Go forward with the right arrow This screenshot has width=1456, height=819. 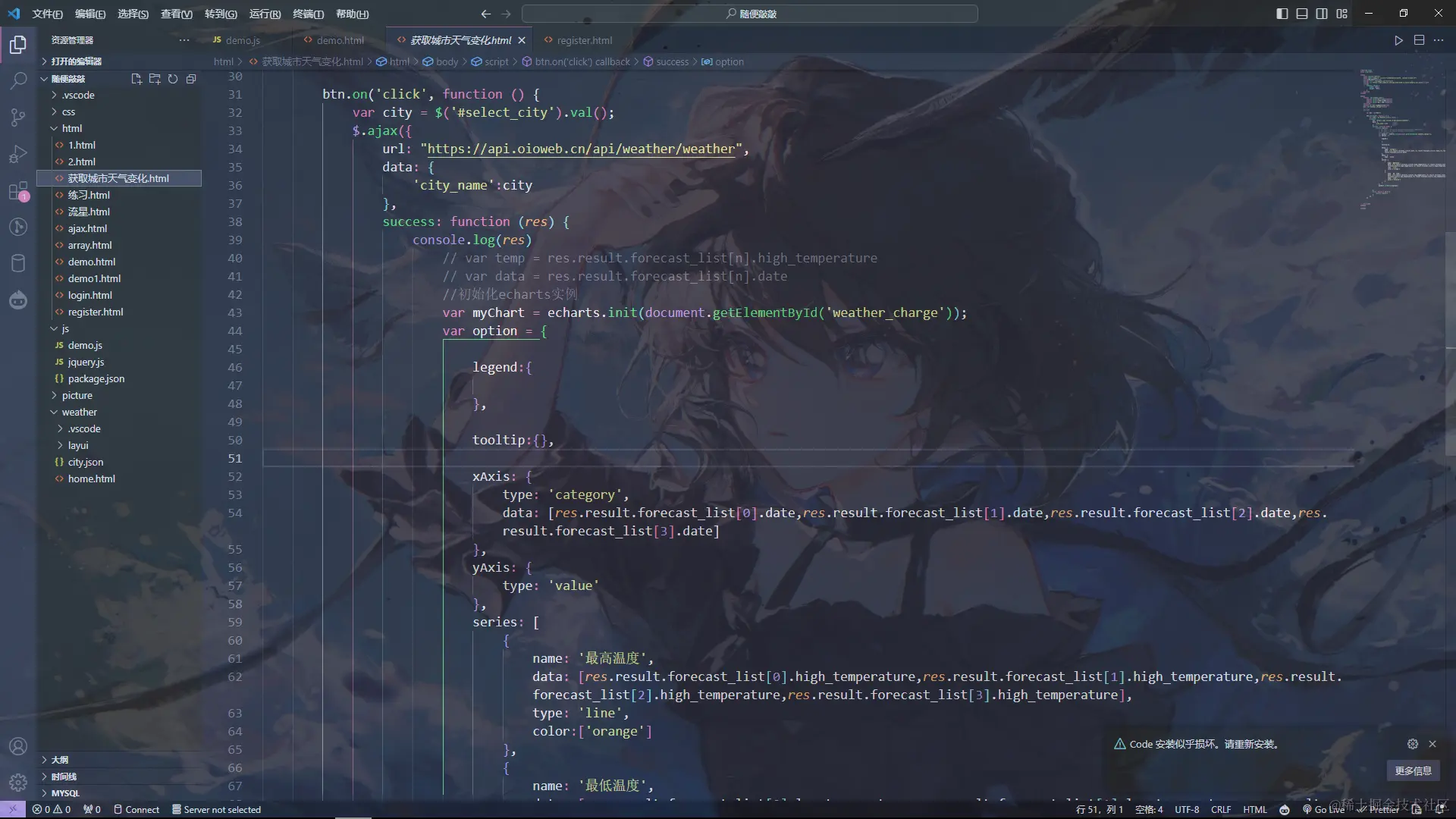[507, 14]
